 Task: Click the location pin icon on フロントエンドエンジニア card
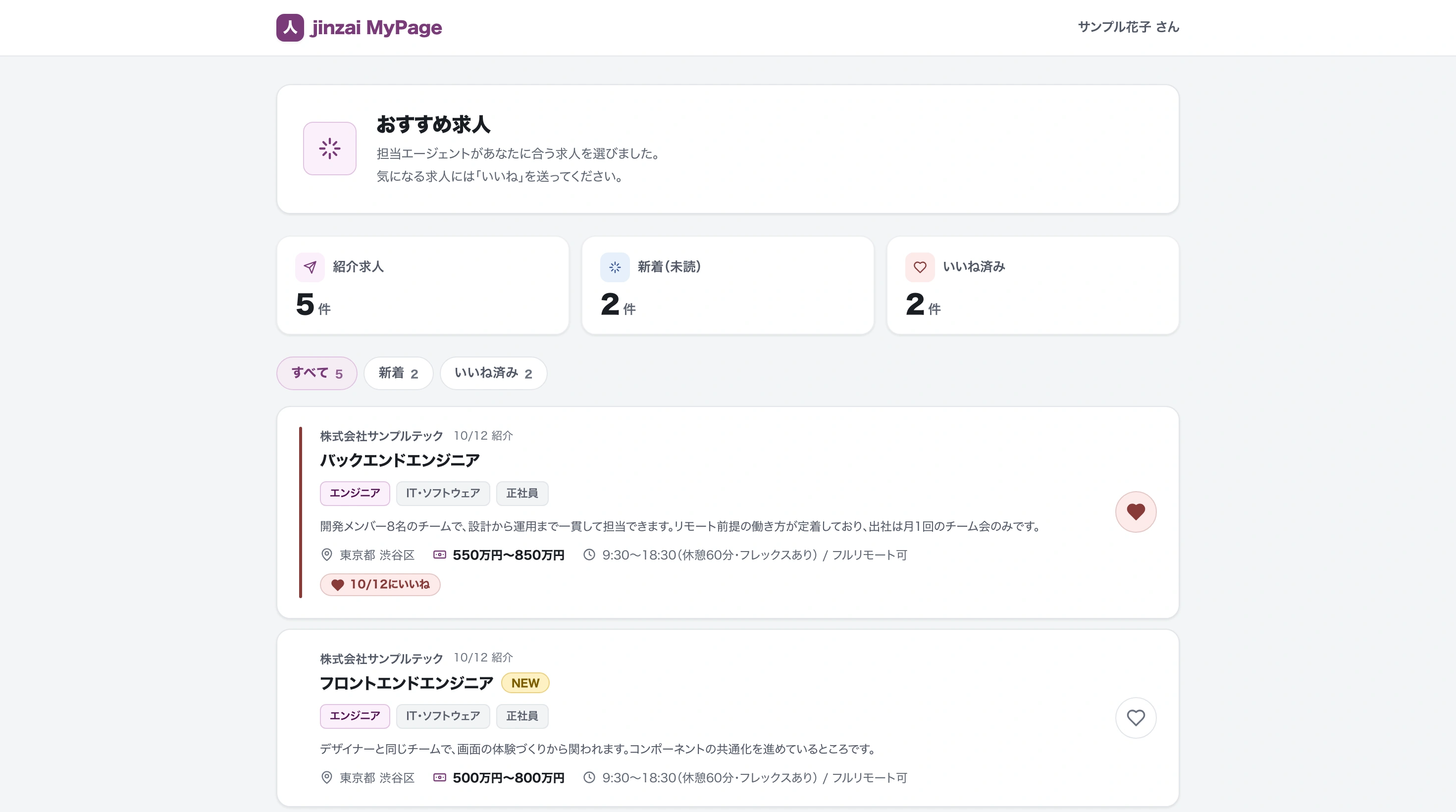click(327, 777)
